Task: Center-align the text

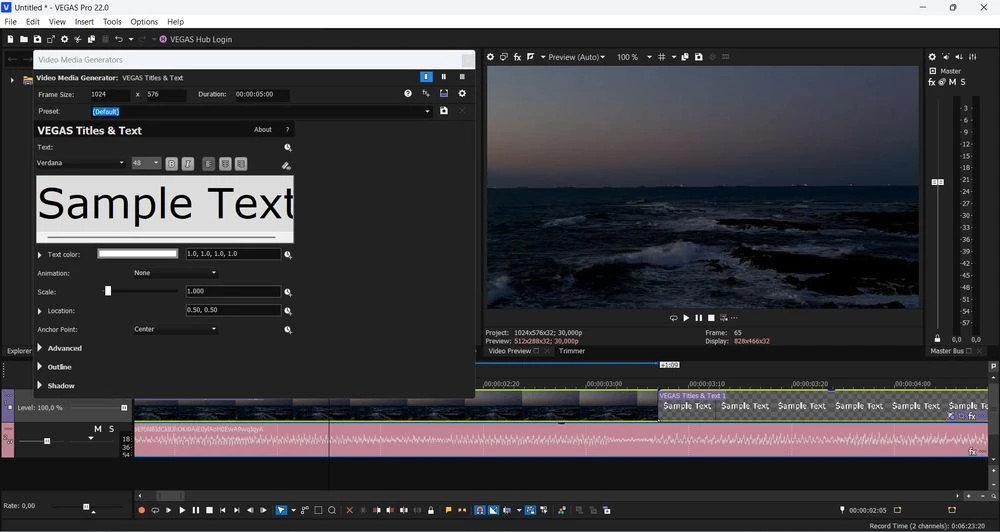Action: 225,163
